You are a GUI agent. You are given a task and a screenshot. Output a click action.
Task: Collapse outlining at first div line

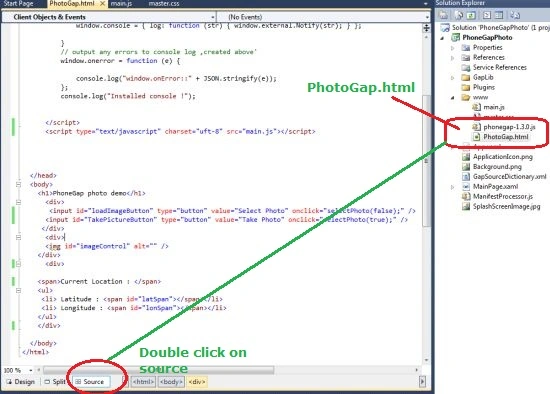(18, 202)
